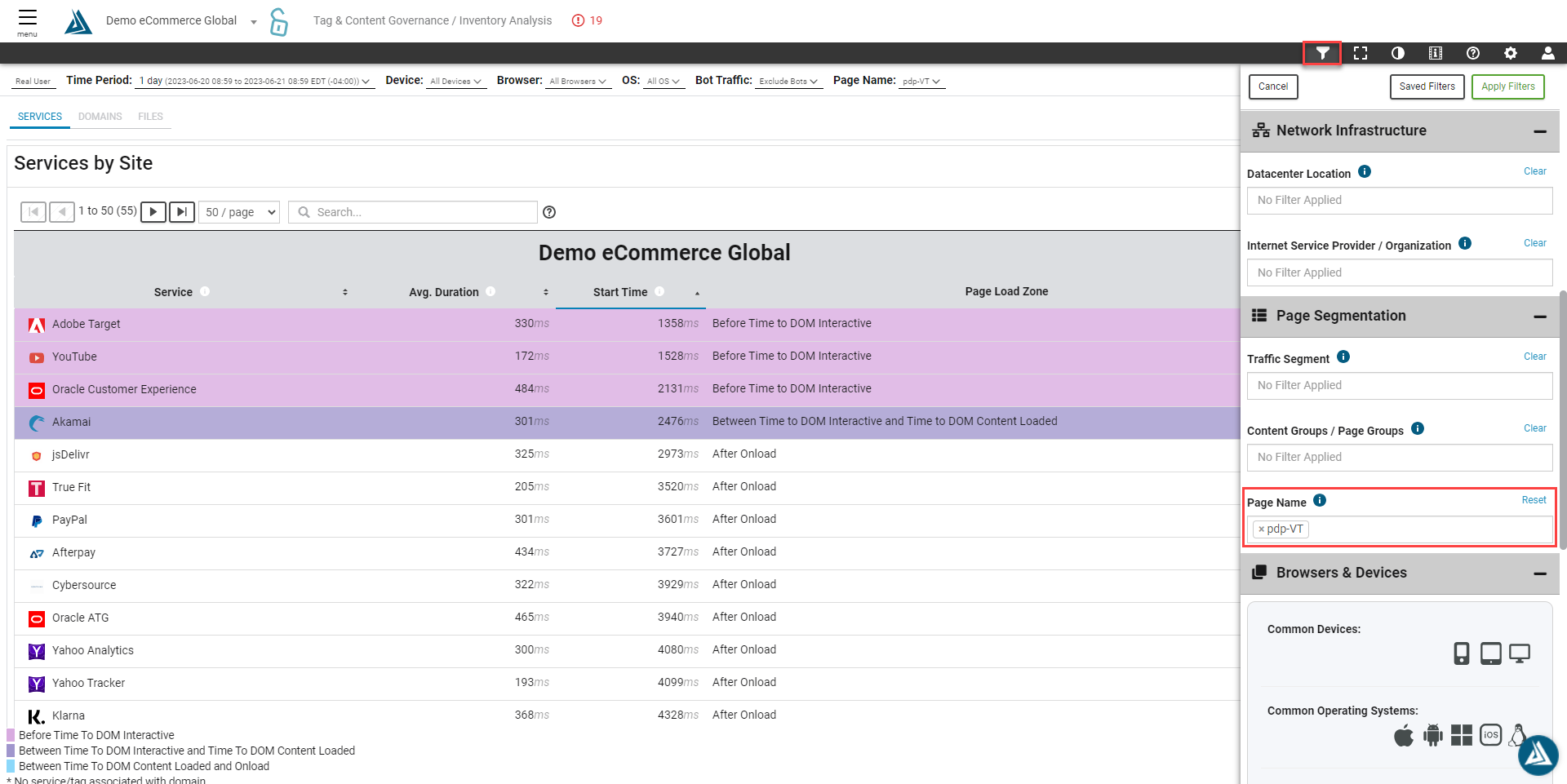Sort by the Service column
The image size is (1567, 784).
coord(345,292)
